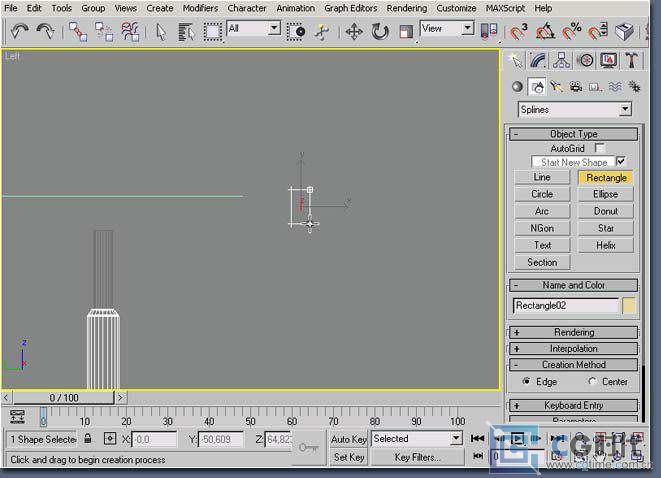The width and height of the screenshot is (661, 478).
Task: Open the MAXScript menu
Action: 505,8
